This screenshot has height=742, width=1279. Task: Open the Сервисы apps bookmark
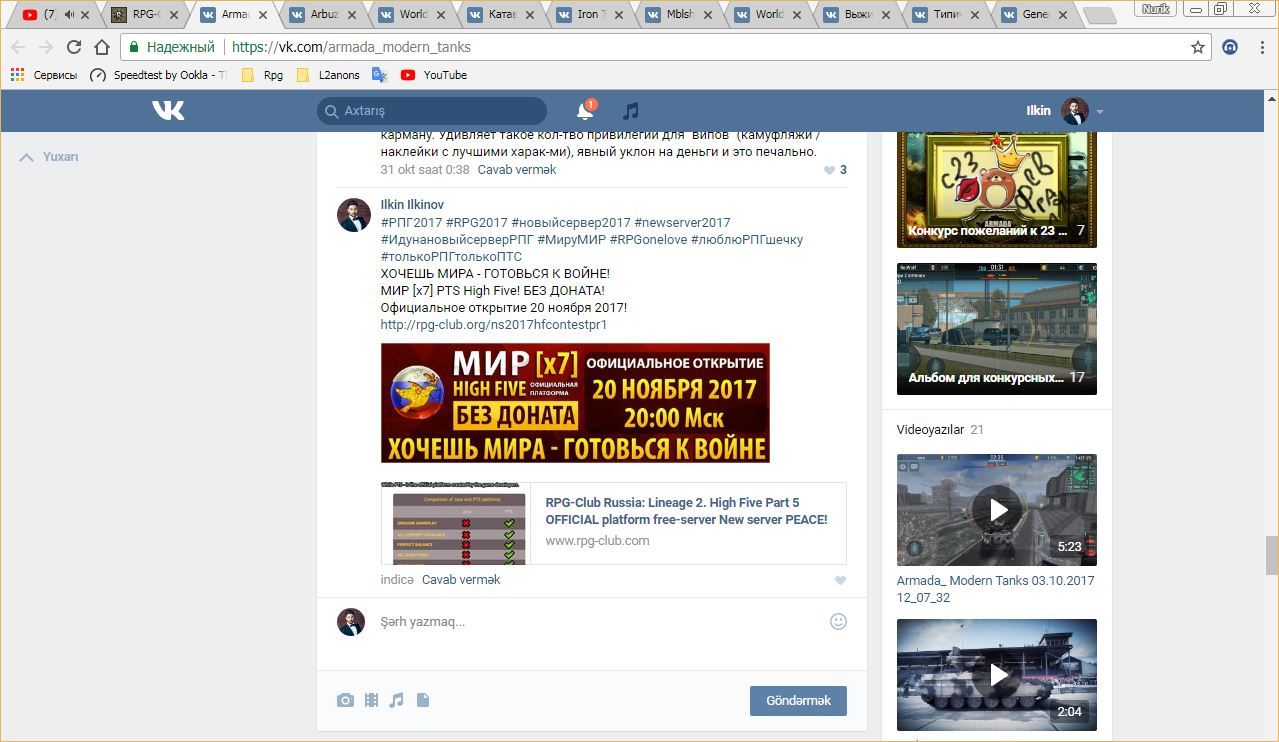(x=43, y=75)
